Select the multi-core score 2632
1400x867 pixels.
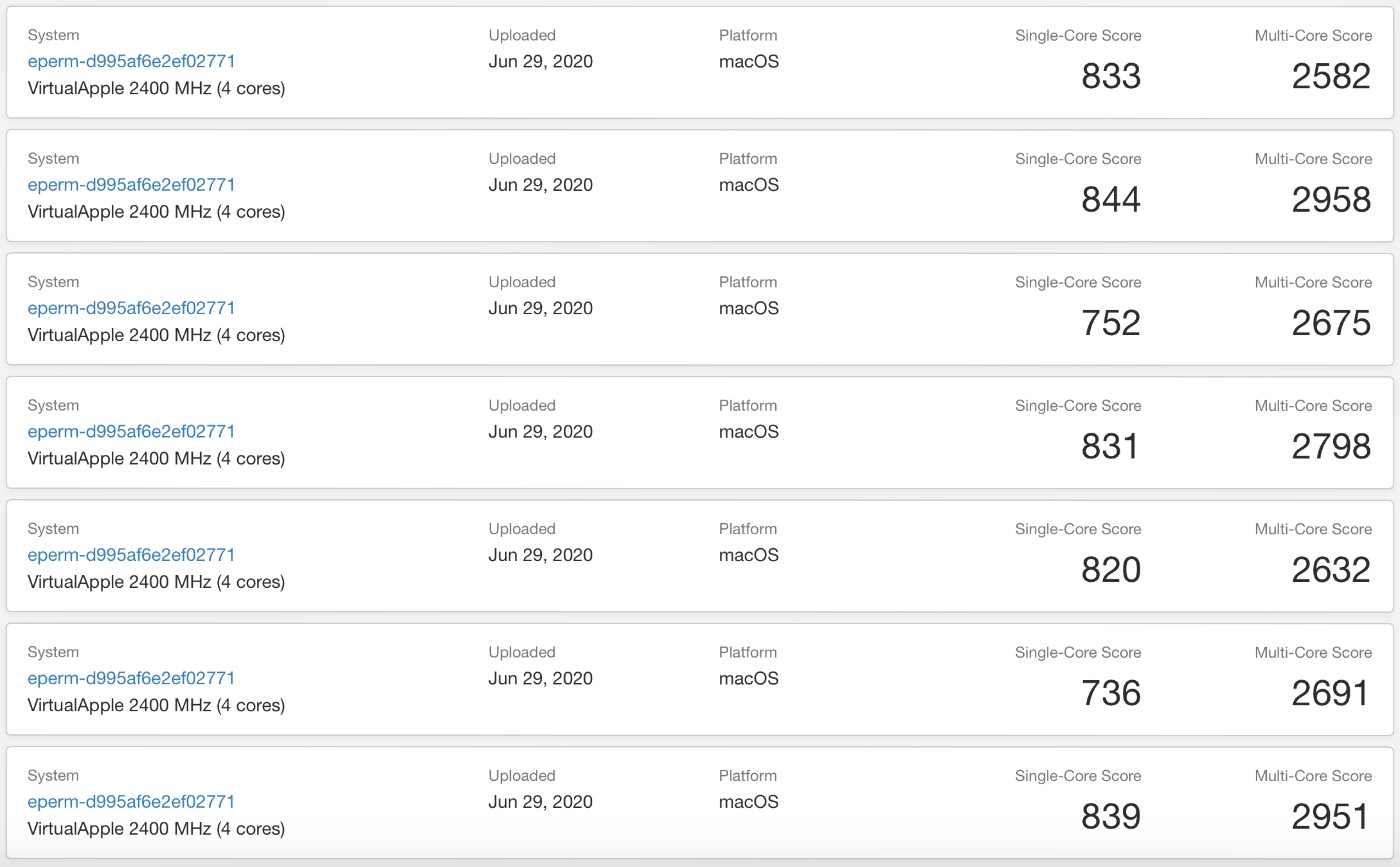1331,569
